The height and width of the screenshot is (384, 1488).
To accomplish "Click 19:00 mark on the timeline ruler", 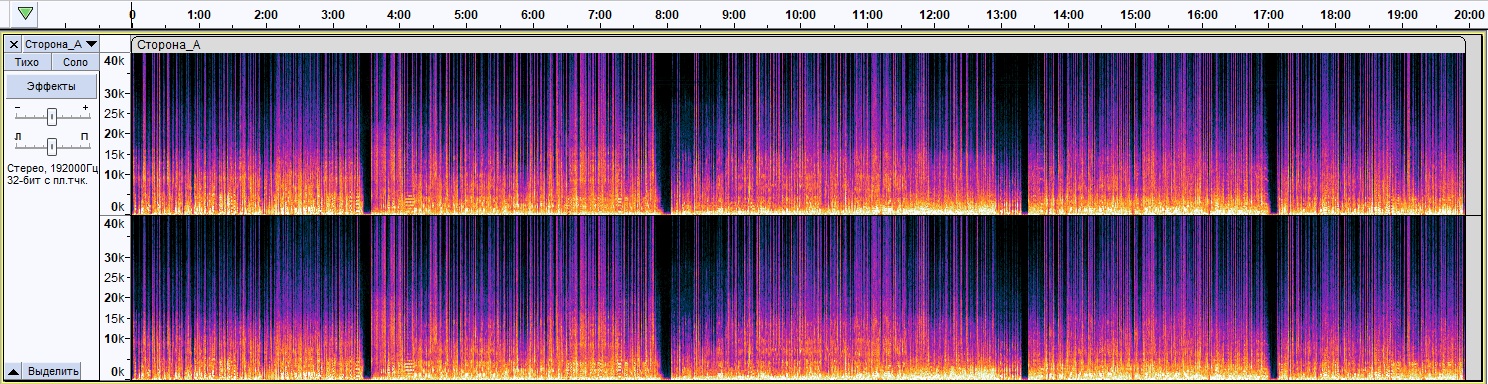I will pyautogui.click(x=1402, y=15).
